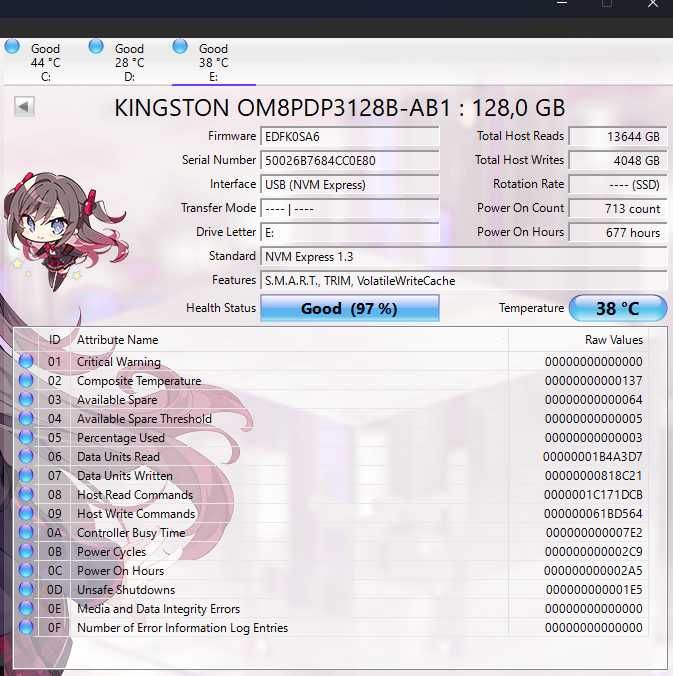Click the previous disk arrow button
The height and width of the screenshot is (676, 673).
[24, 106]
